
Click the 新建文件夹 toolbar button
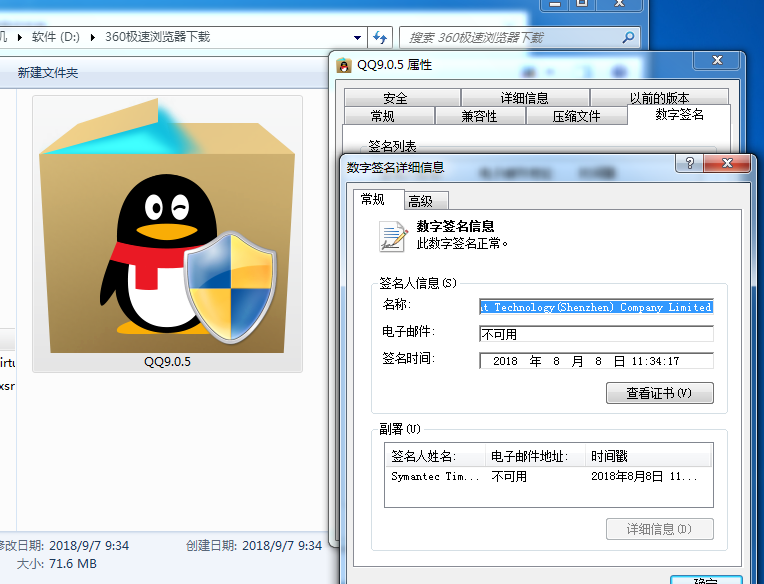click(47, 73)
